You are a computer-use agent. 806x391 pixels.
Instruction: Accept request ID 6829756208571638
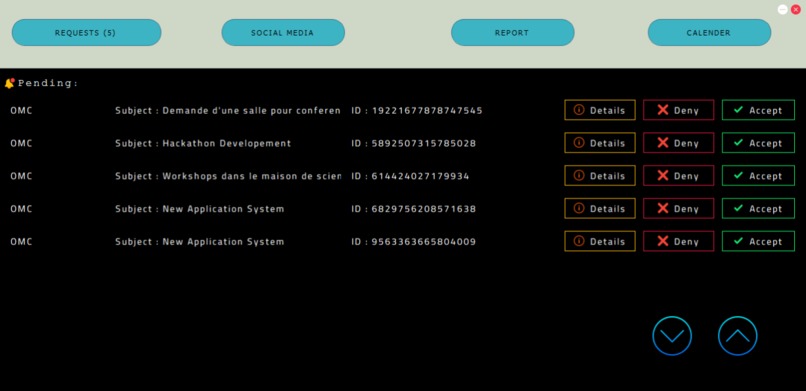tap(758, 209)
